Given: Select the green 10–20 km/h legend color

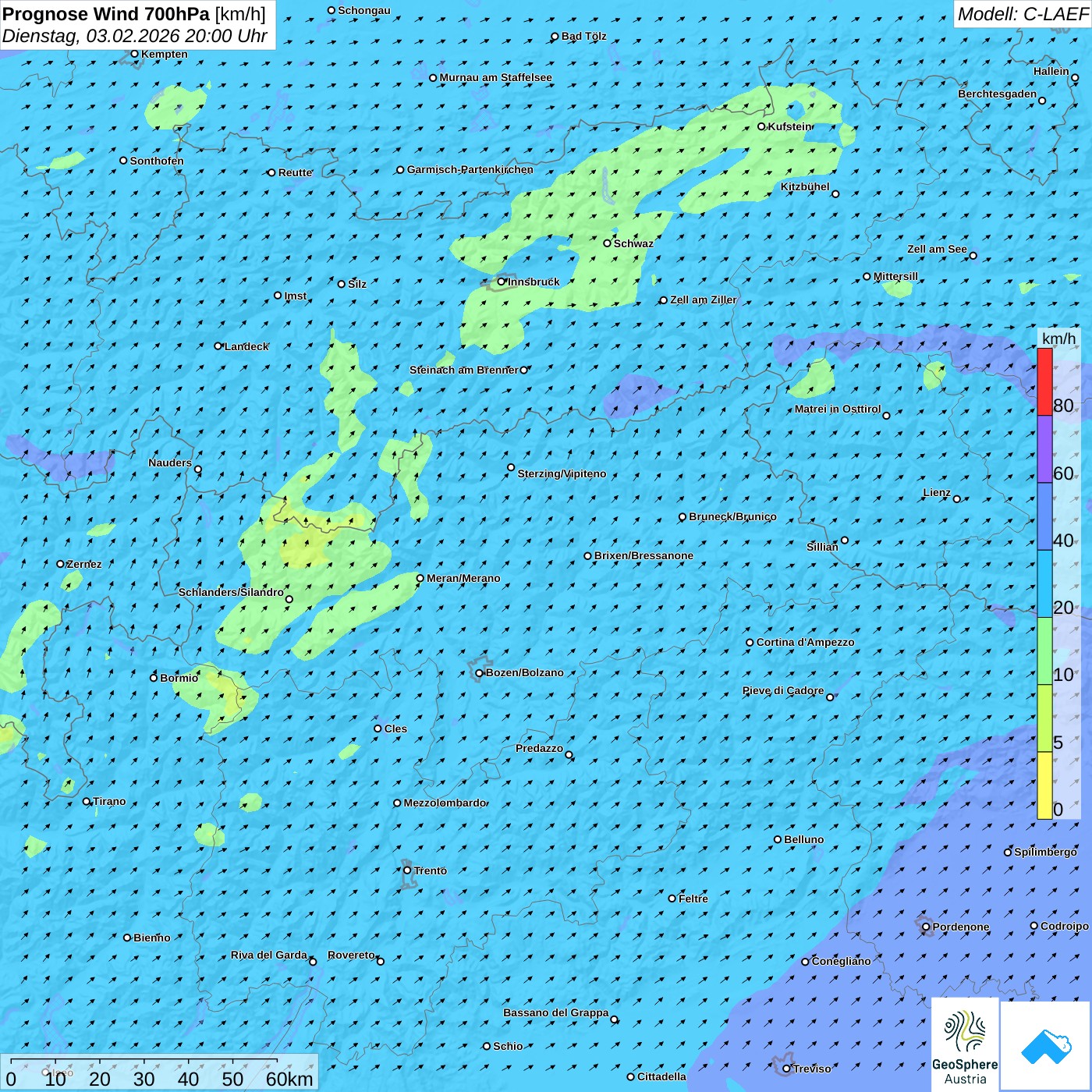Looking at the screenshot, I should 1044,651.
